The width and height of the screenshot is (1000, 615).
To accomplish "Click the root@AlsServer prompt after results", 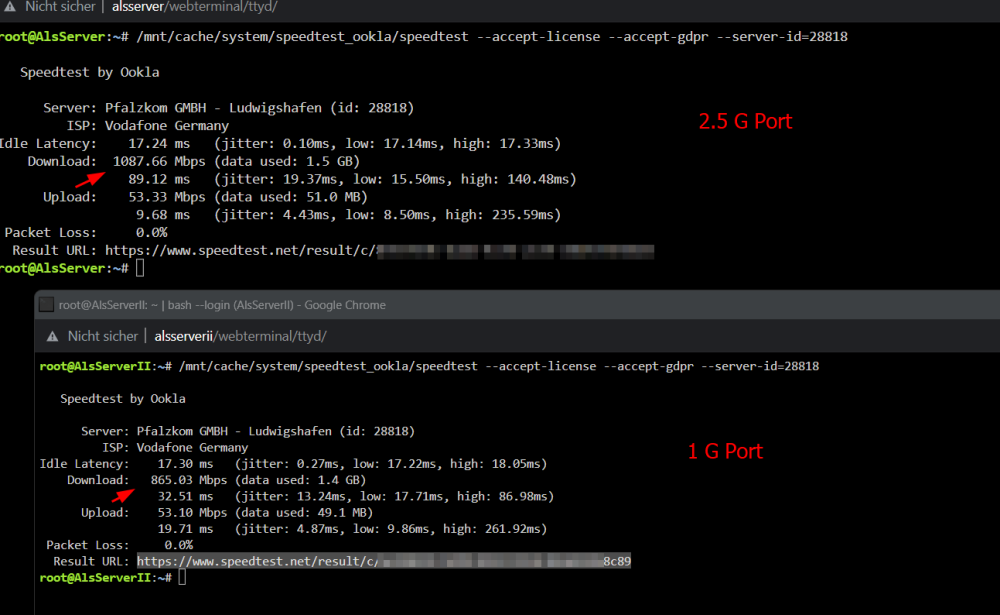I will coord(64,269).
